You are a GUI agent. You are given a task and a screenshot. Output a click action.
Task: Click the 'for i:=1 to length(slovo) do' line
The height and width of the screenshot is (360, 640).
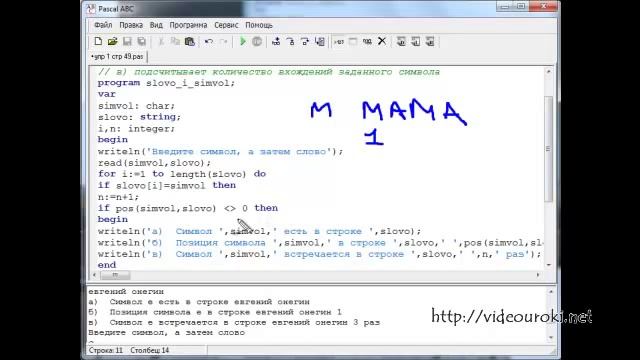[182, 174]
